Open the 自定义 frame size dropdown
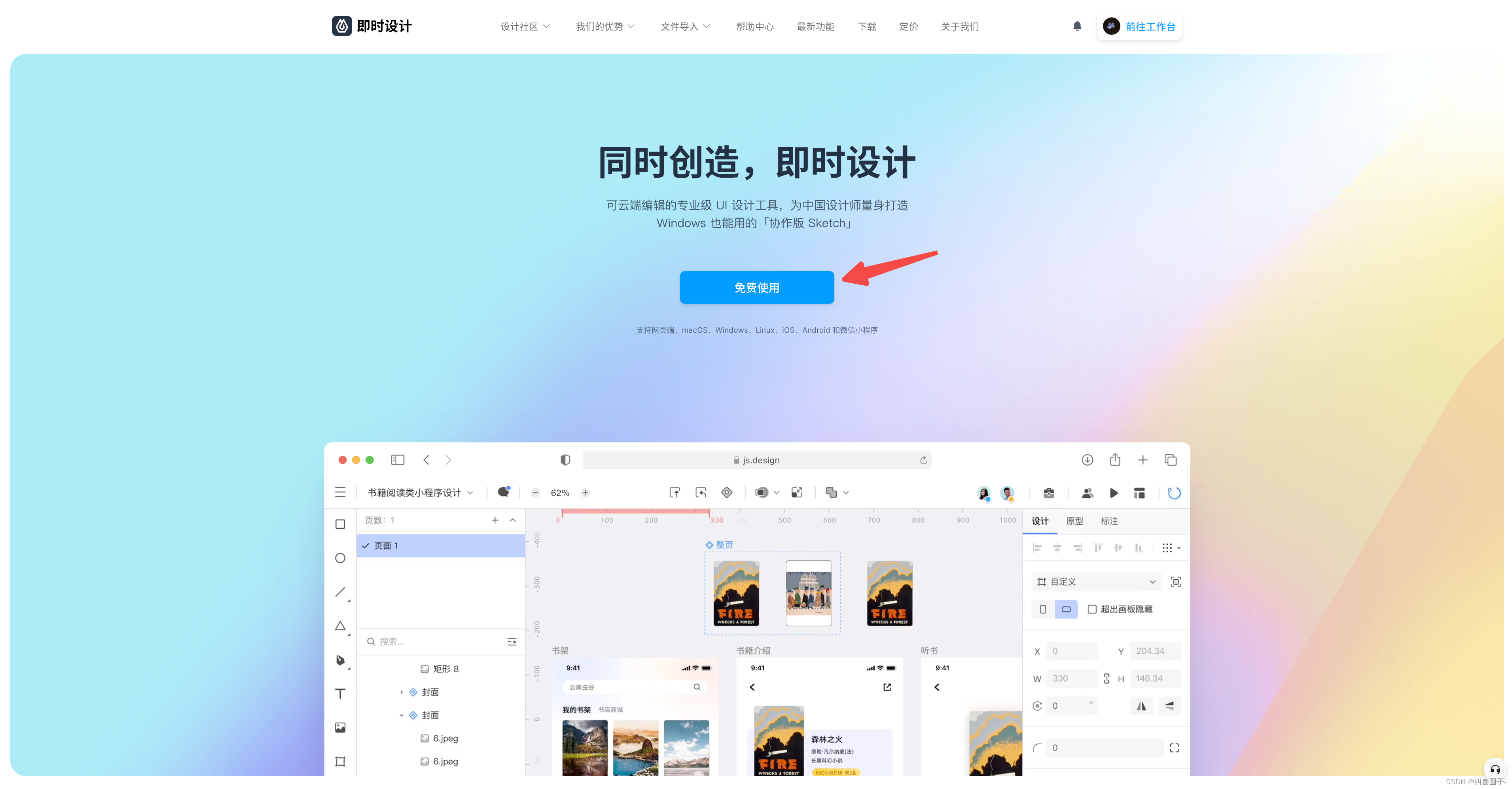 click(1096, 581)
